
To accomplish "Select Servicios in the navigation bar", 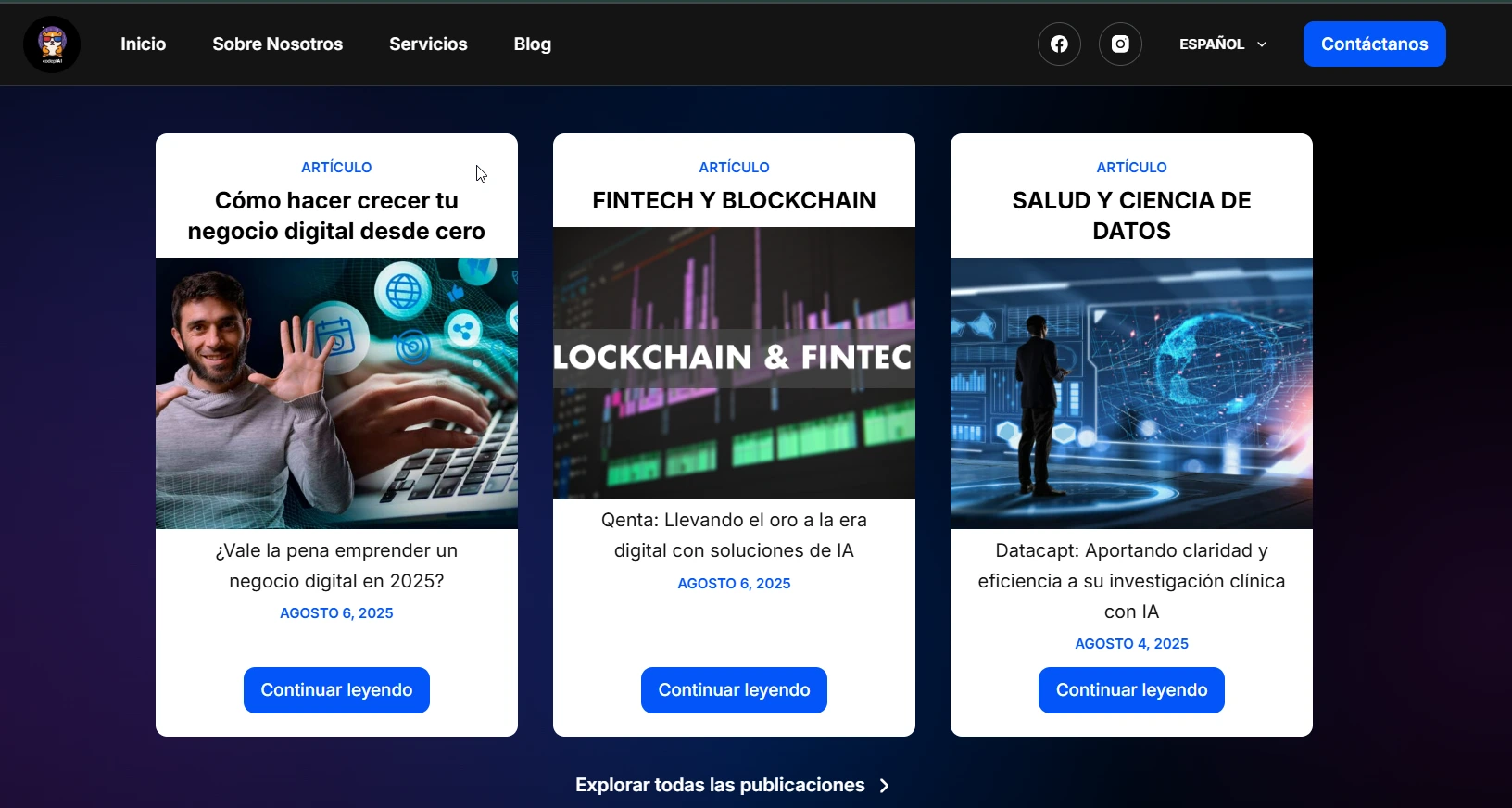I will coord(428,44).
